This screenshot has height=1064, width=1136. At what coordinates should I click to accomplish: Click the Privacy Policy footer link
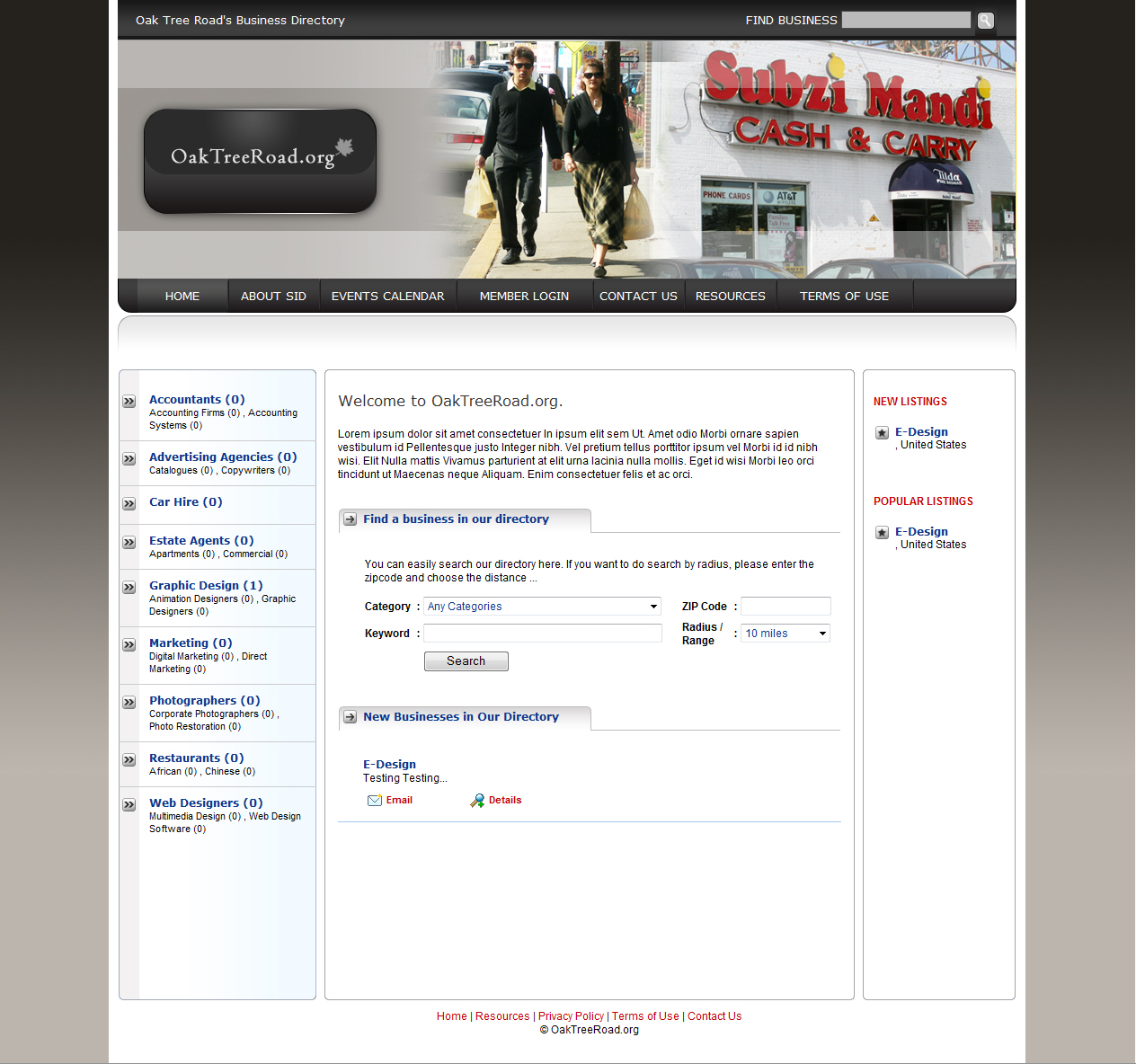point(571,1016)
